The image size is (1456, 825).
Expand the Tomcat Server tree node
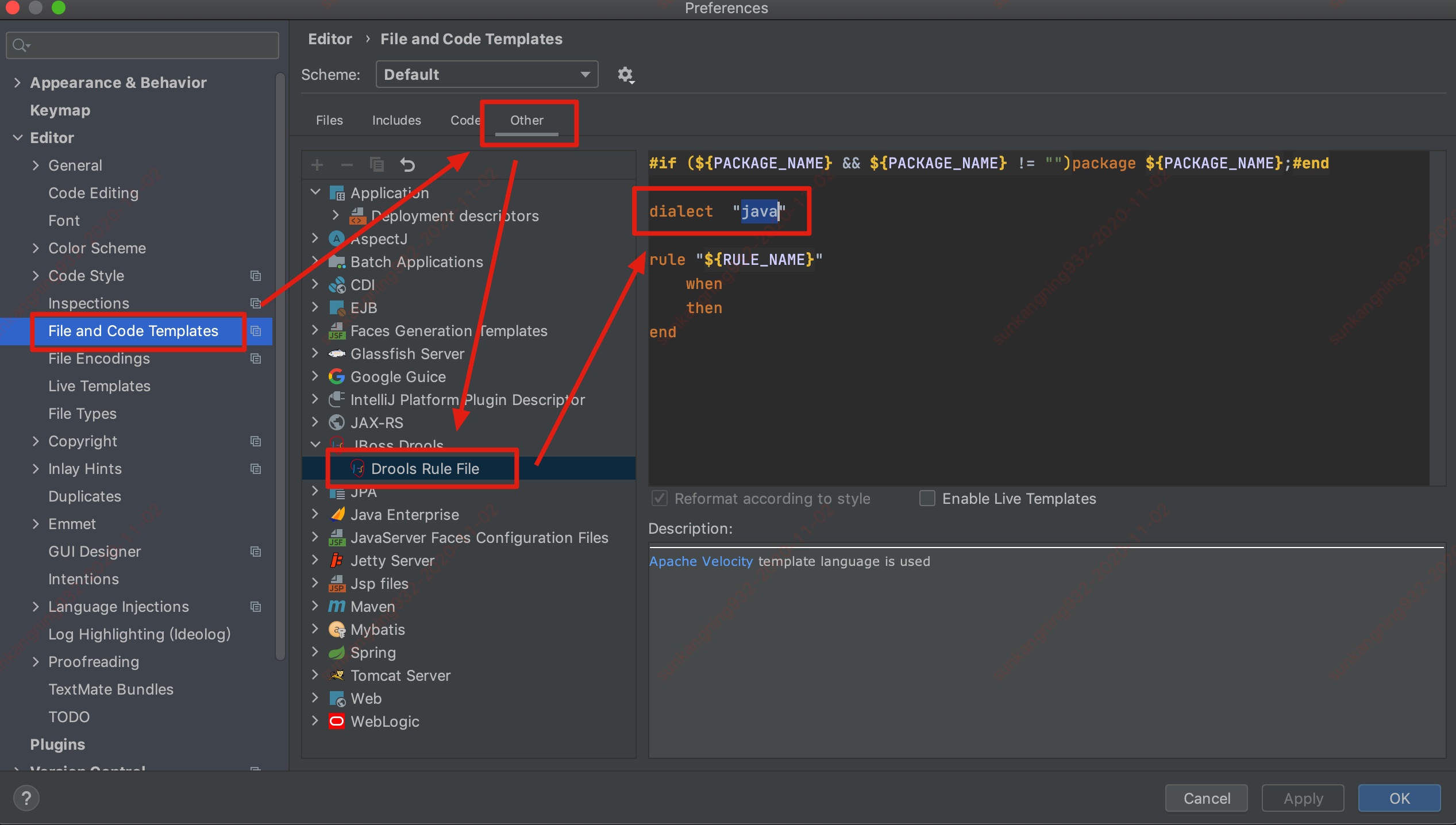(315, 675)
